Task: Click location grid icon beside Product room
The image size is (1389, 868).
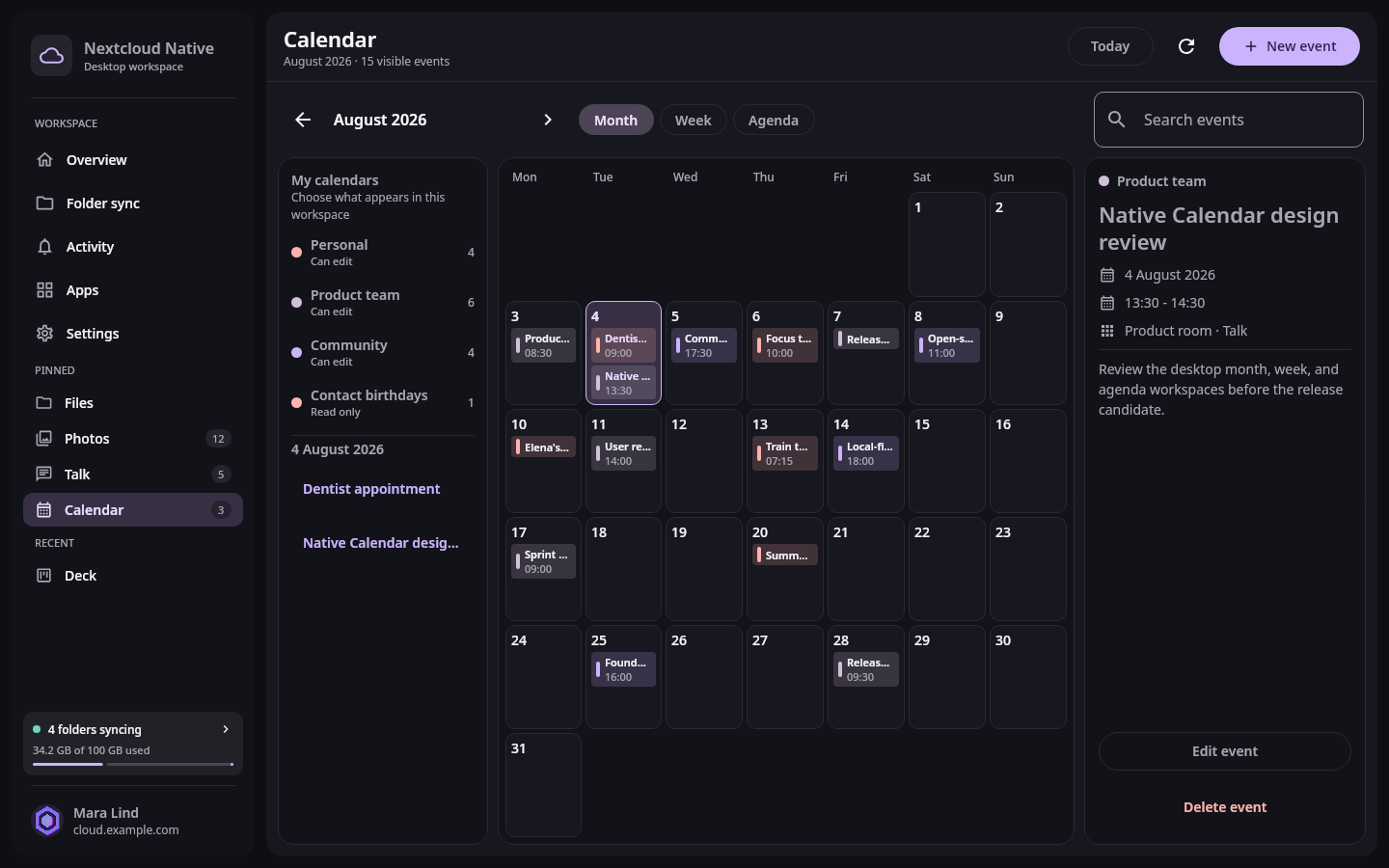Action: tap(1107, 331)
